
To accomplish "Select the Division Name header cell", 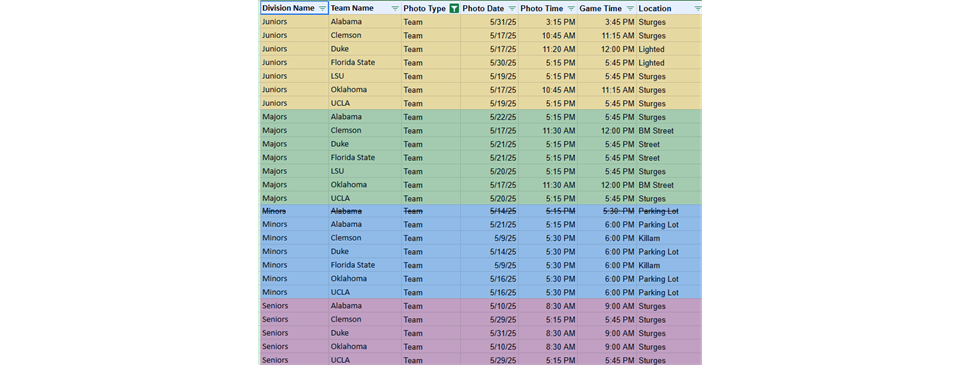I will 294,9.
